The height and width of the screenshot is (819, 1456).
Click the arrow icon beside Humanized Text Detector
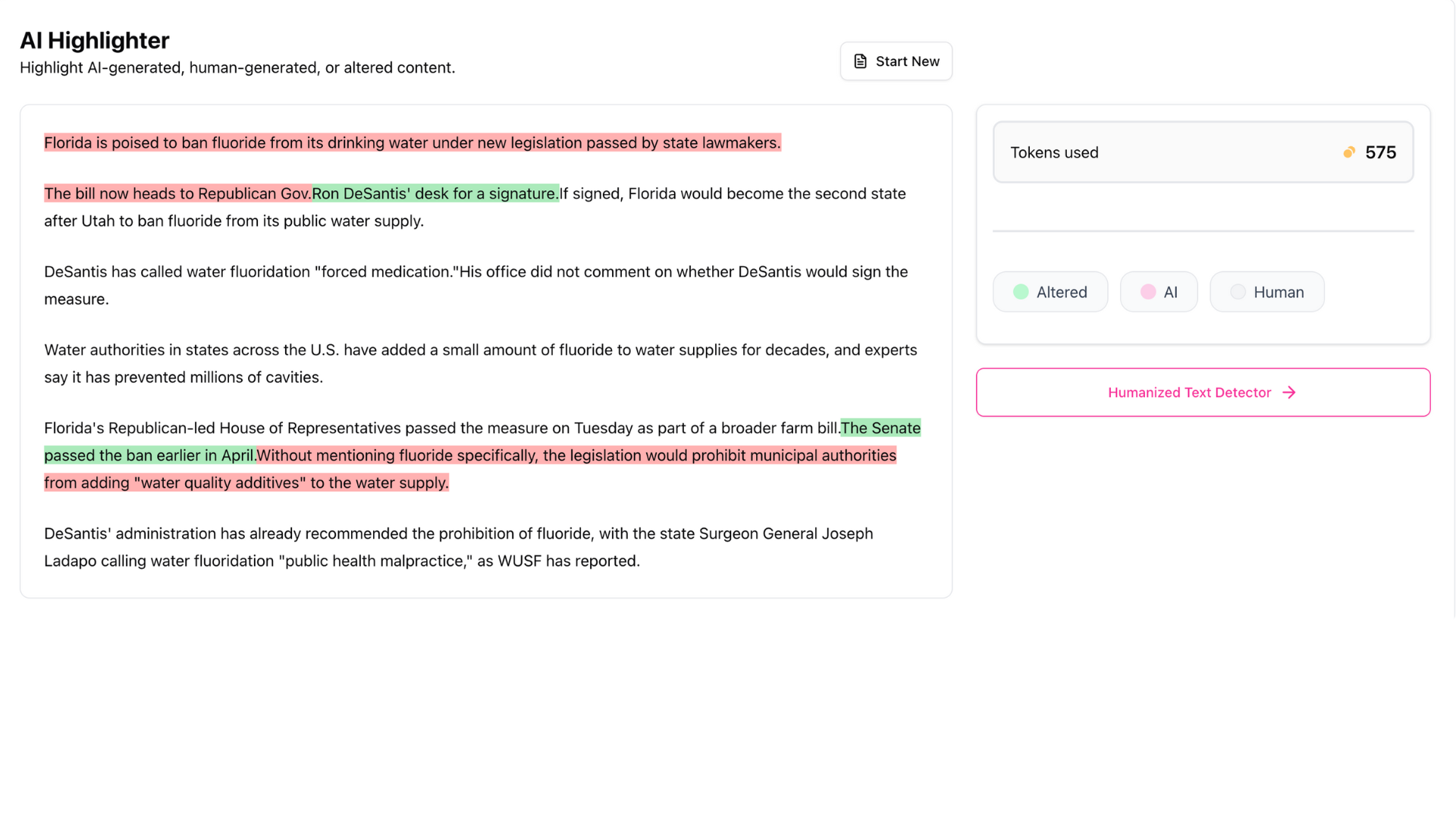pos(1289,393)
